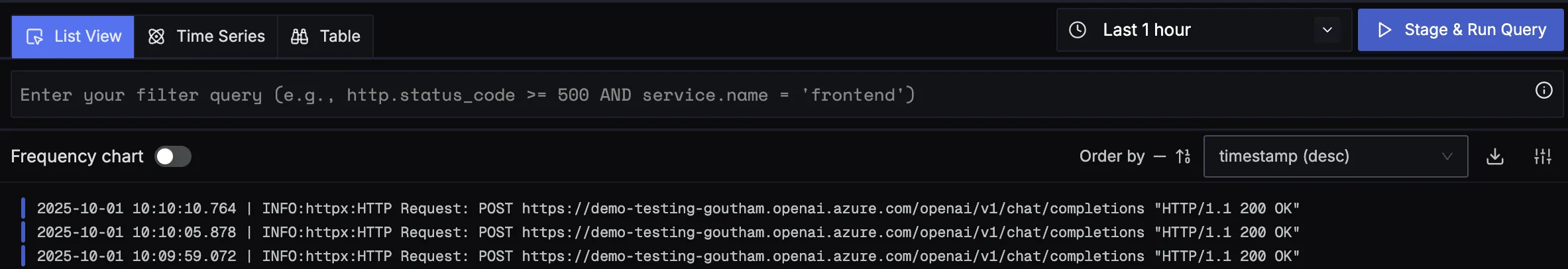The width and height of the screenshot is (1568, 269).
Task: Expand the Last 1 hour chevron
Action: [x=1327, y=30]
